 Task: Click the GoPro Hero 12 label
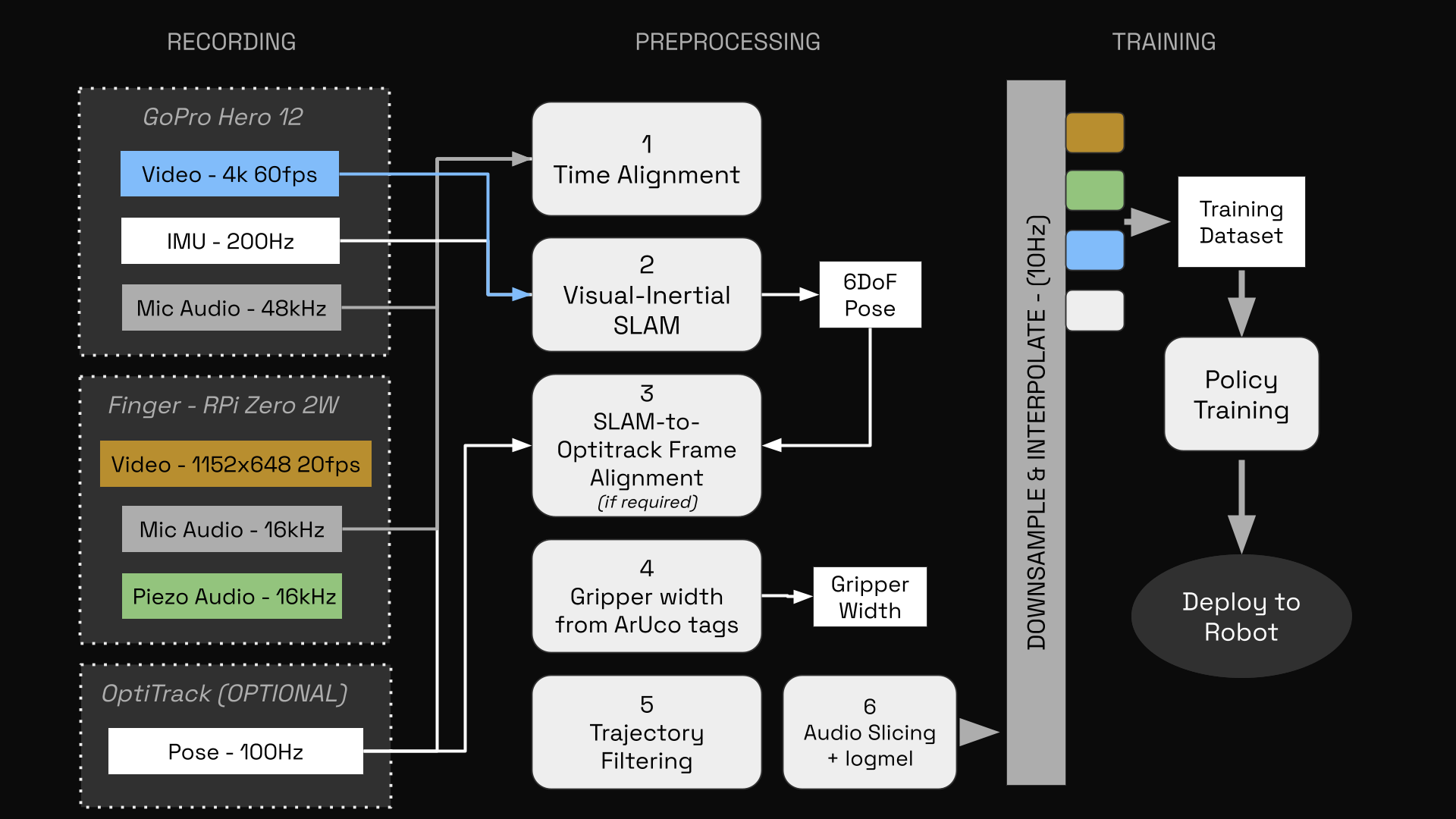tap(223, 117)
